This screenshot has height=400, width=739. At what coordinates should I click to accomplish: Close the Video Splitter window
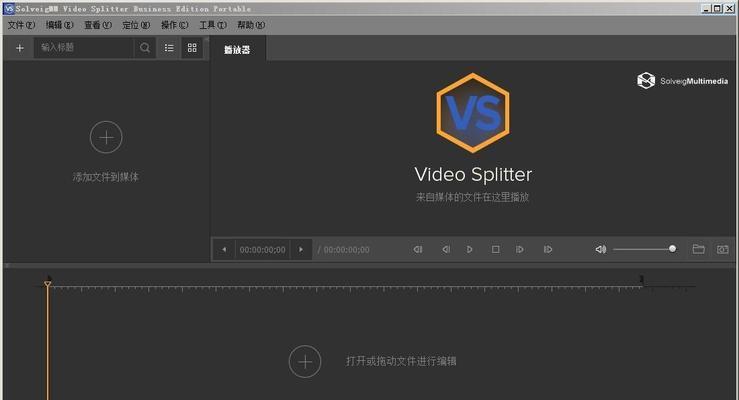click(x=729, y=8)
